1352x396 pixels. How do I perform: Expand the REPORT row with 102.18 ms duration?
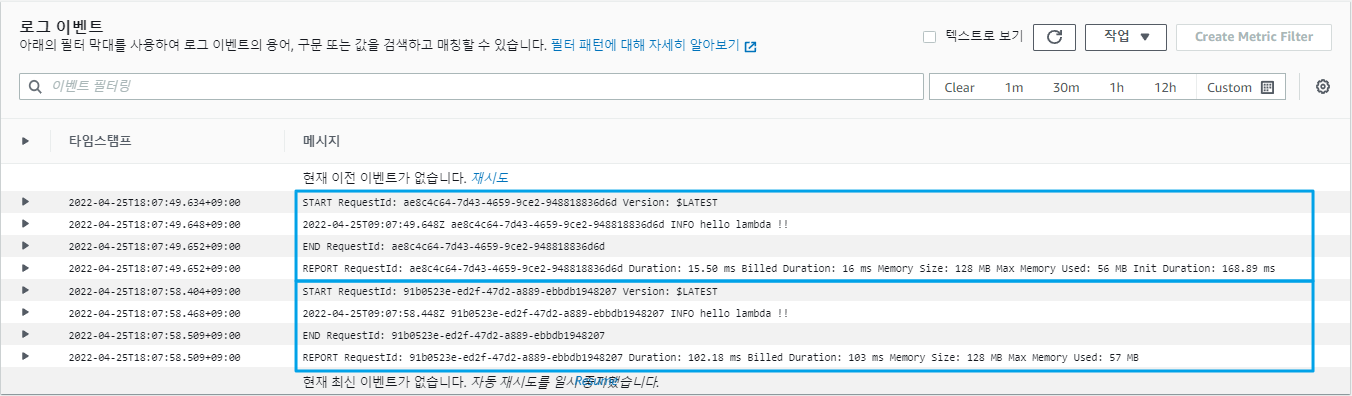coord(25,357)
